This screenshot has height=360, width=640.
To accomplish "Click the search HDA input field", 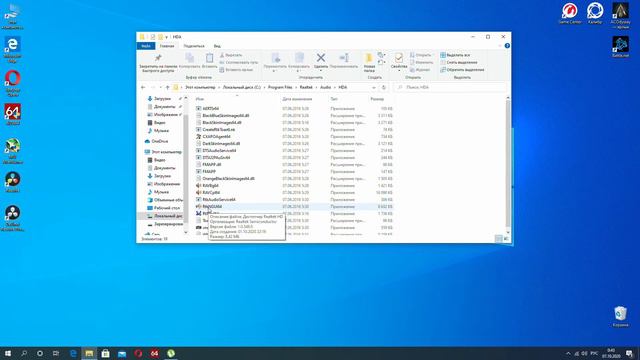I will [451, 87].
